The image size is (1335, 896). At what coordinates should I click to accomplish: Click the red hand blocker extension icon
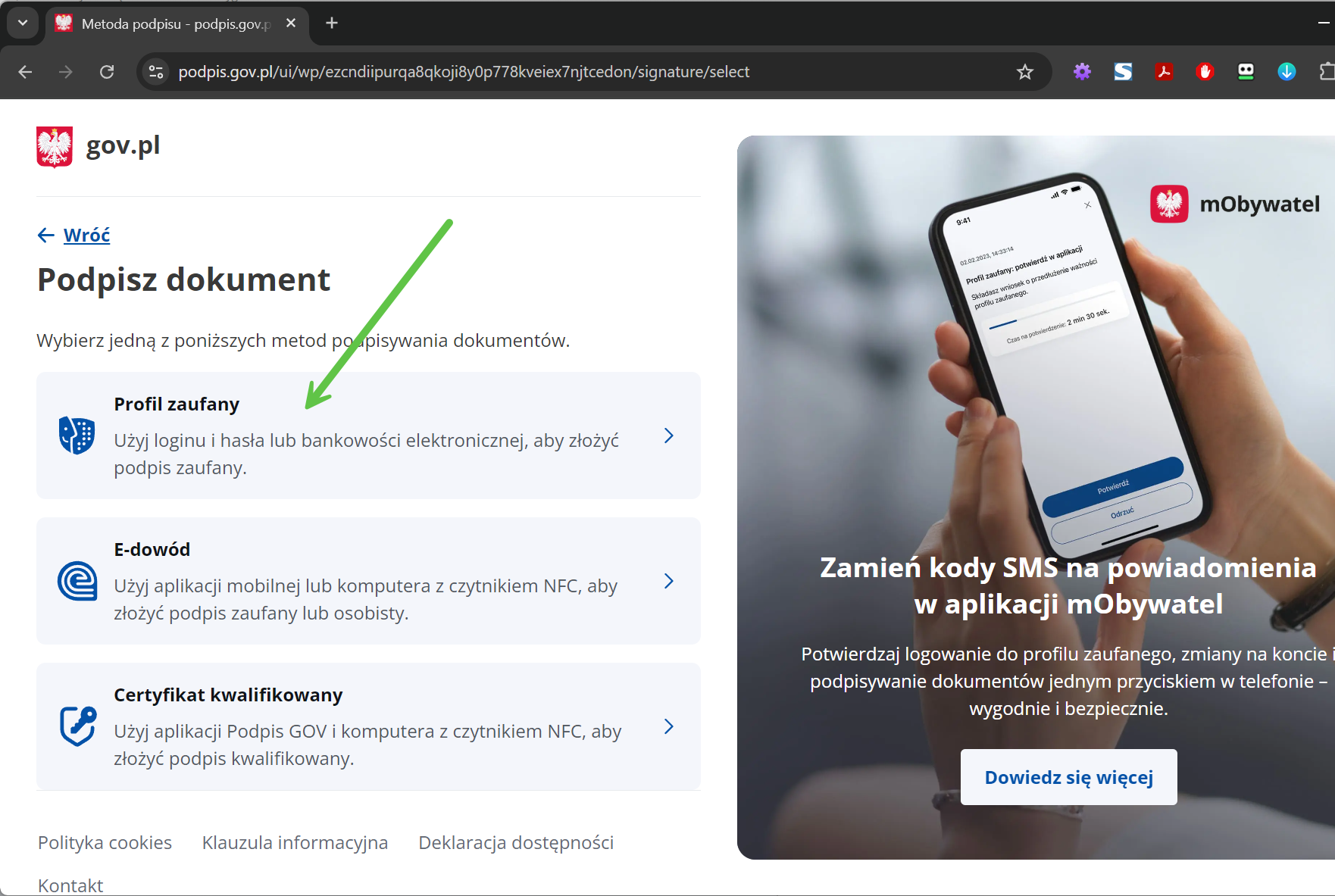point(1205,72)
